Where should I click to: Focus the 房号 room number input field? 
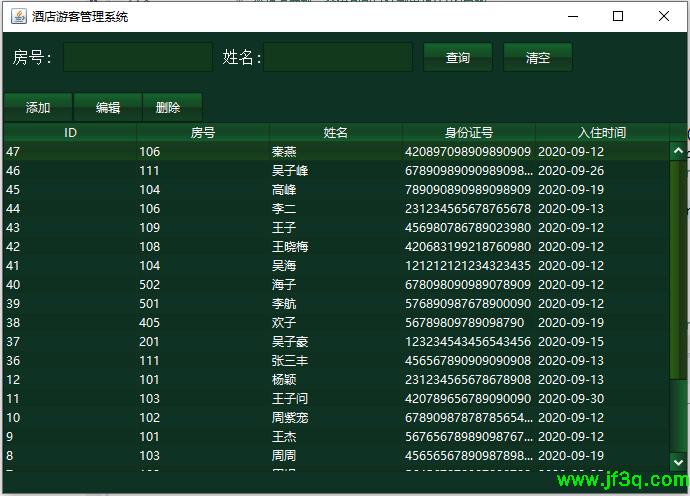click(x=138, y=58)
